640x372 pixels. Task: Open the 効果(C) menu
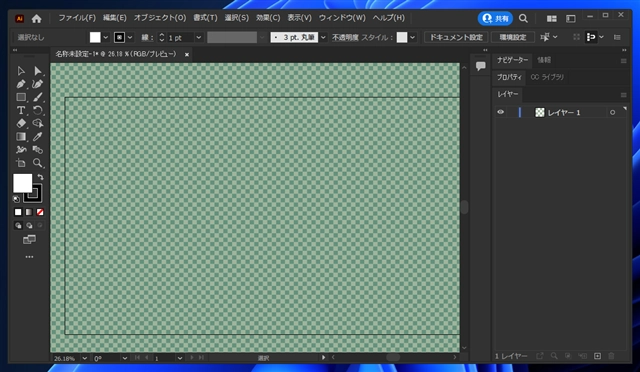(268, 18)
